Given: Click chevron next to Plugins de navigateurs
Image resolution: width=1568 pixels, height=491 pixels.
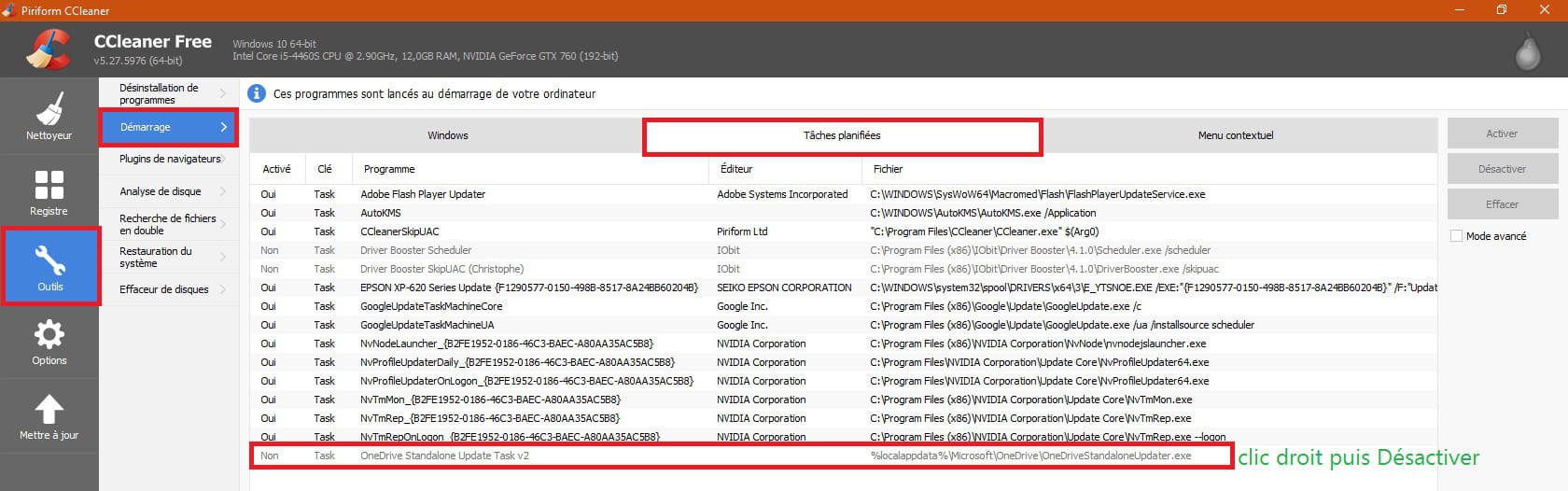Looking at the screenshot, I should pos(223,159).
